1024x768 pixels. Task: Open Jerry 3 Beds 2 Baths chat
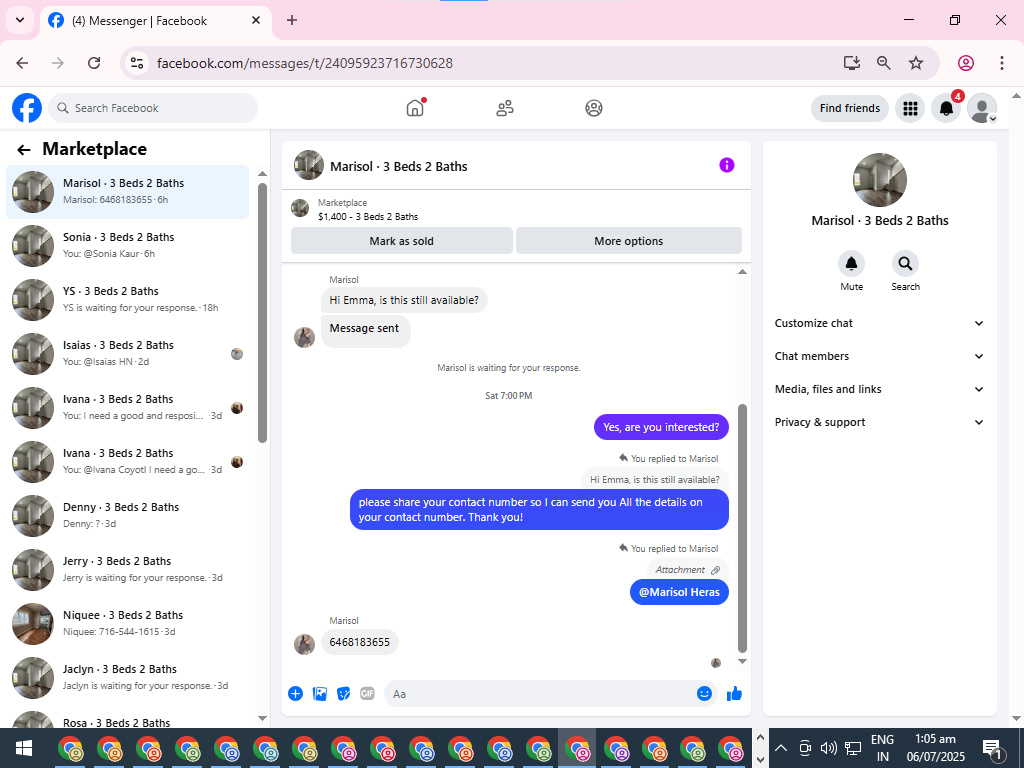coord(127,570)
